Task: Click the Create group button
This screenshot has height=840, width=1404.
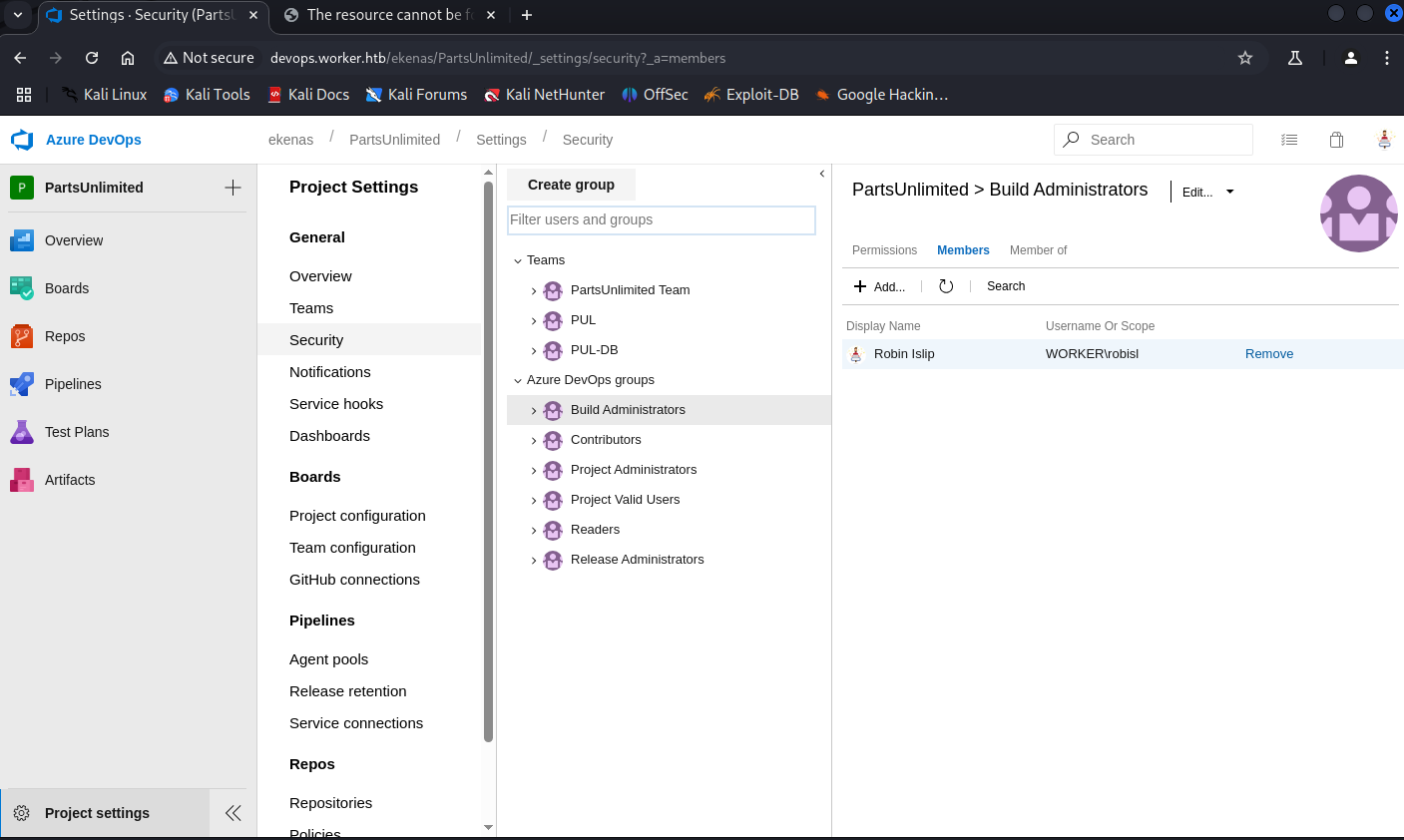Action: click(x=571, y=185)
